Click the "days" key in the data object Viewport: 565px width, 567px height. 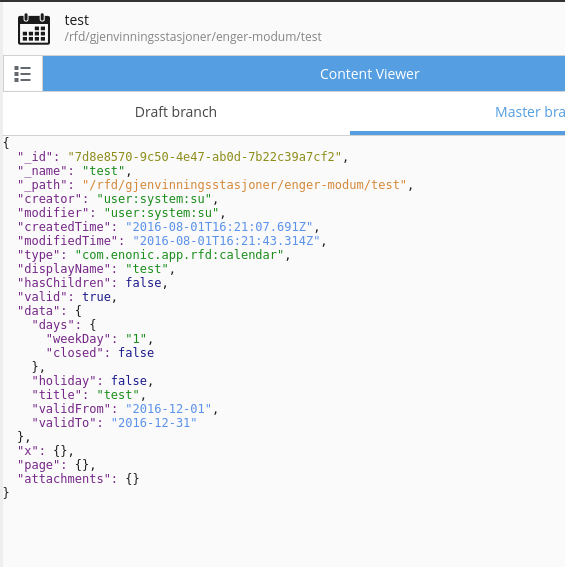pos(53,325)
